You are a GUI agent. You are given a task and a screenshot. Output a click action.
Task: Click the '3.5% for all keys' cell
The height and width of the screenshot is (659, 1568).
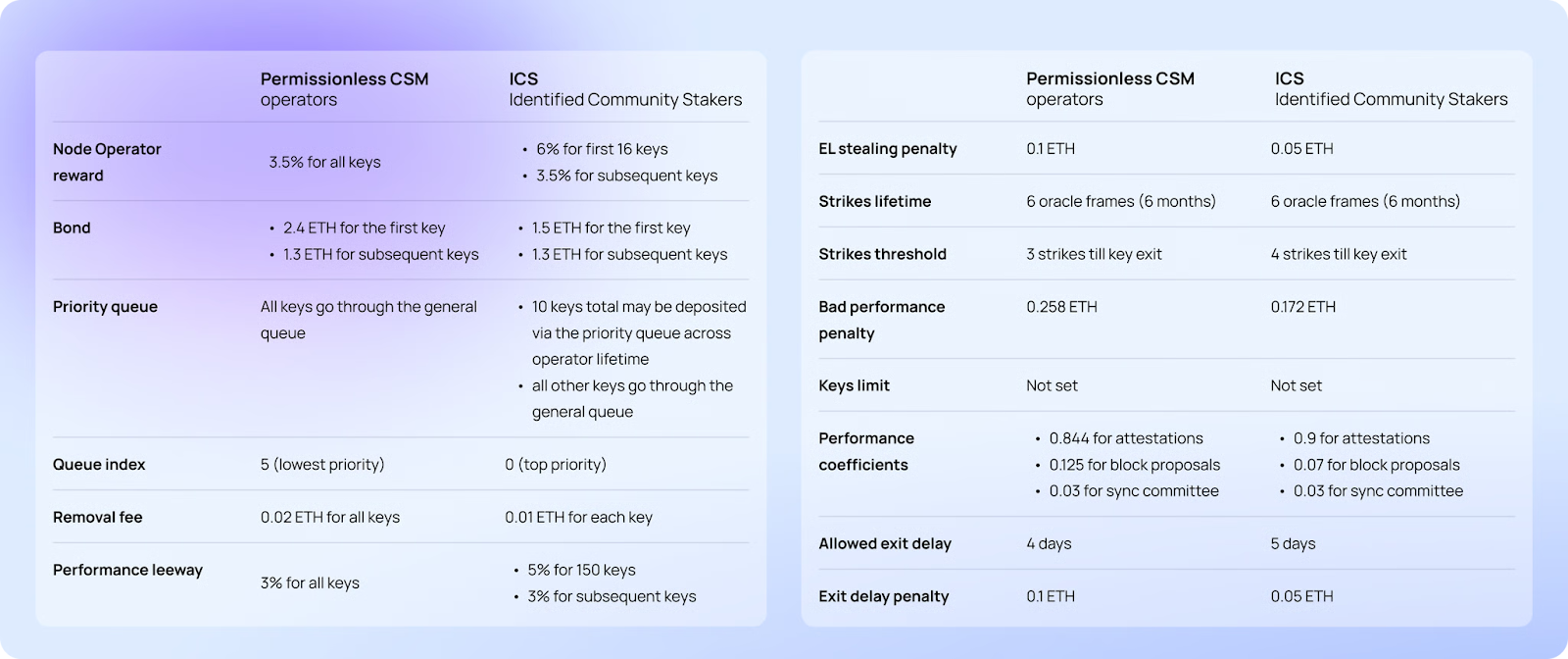pyautogui.click(x=324, y=162)
